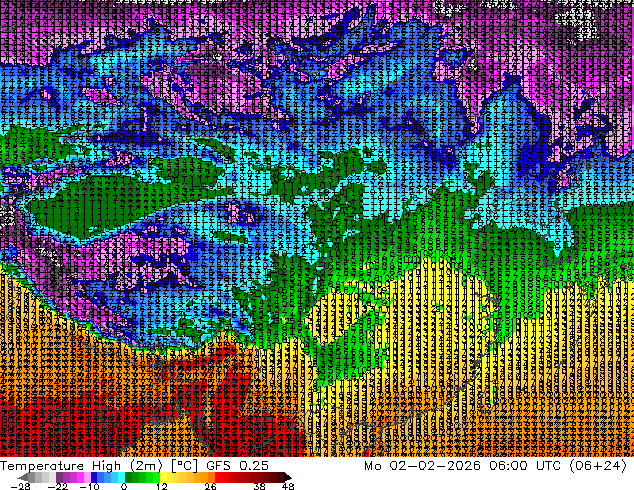Click the -10 legend scale value
634x490 pixels.
click(x=89, y=486)
